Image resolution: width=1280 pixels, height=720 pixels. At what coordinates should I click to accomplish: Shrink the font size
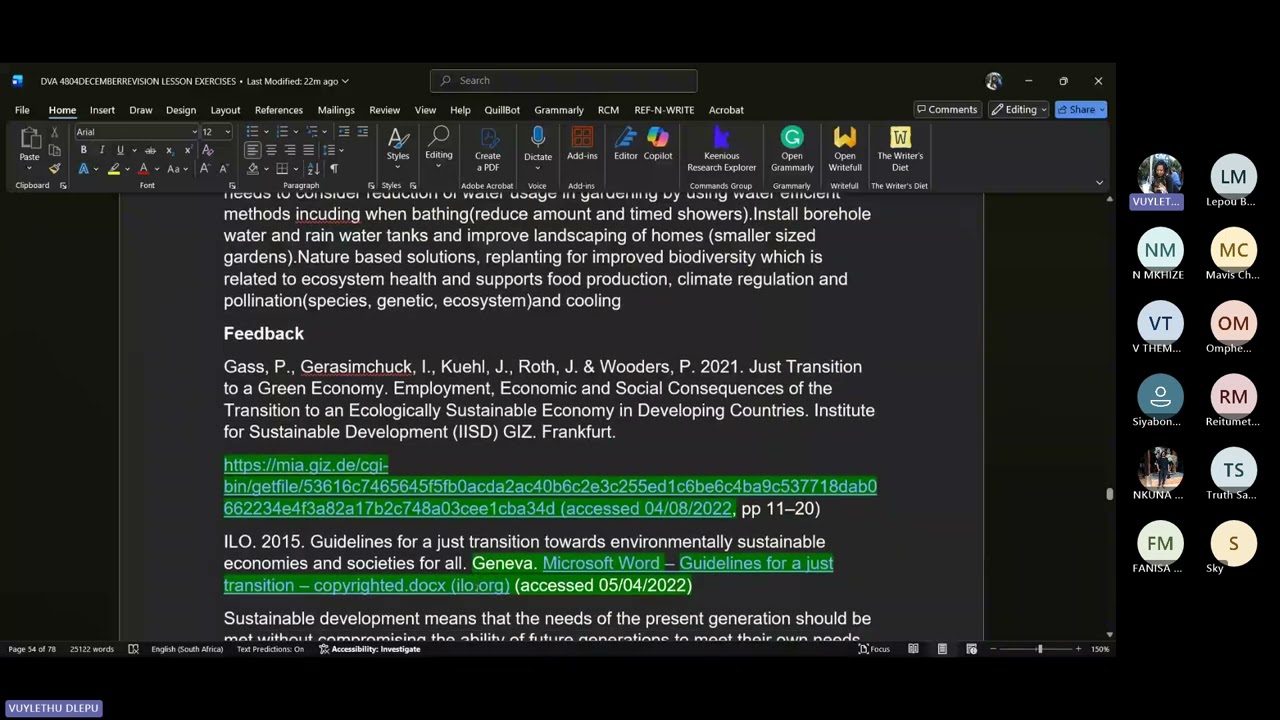(x=222, y=169)
